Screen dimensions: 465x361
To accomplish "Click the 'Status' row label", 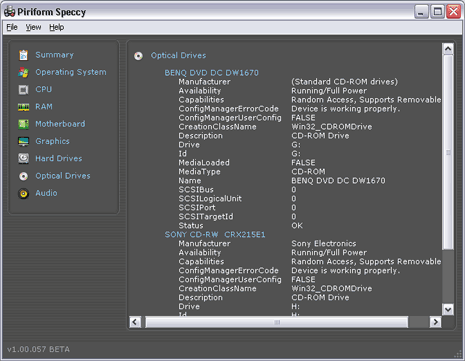I will click(191, 226).
